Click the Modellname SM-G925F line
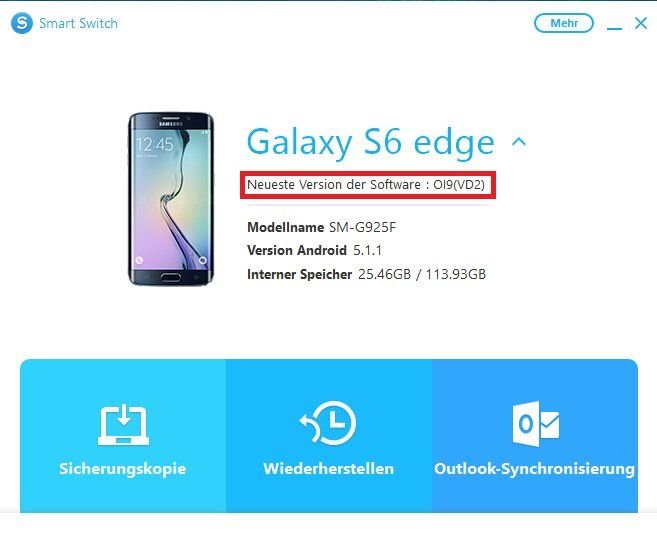657x533 pixels. [321, 227]
